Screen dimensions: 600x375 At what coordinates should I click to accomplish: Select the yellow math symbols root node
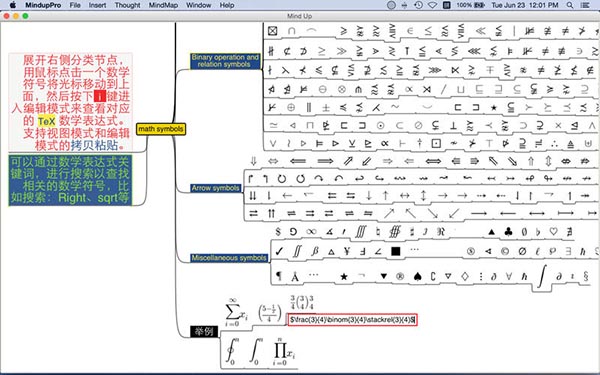click(x=161, y=129)
